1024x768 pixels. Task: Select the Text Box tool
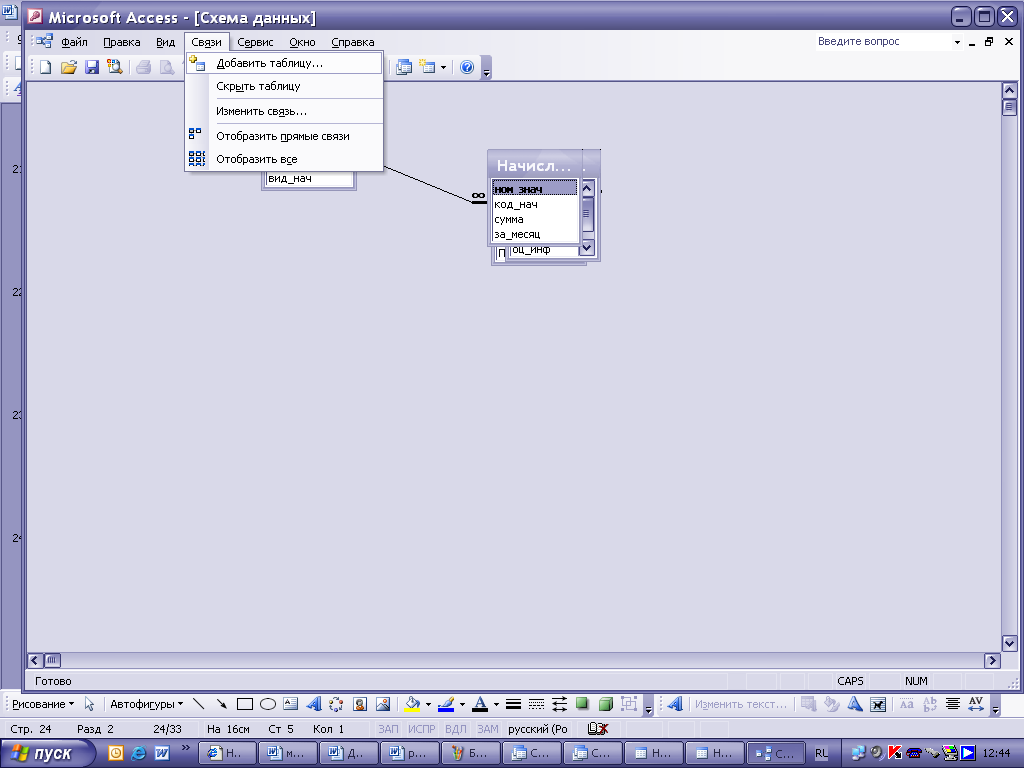pyautogui.click(x=291, y=704)
